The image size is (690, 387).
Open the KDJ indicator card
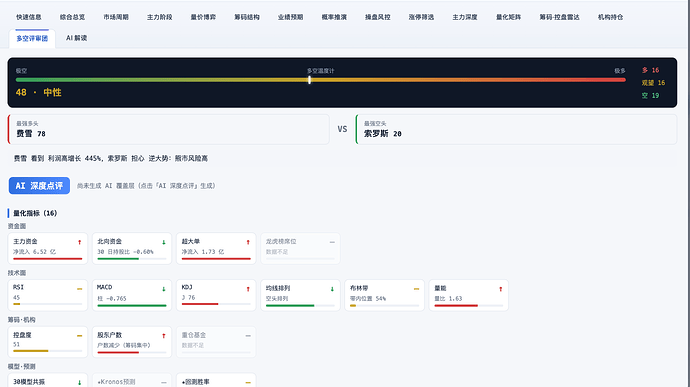point(216,295)
